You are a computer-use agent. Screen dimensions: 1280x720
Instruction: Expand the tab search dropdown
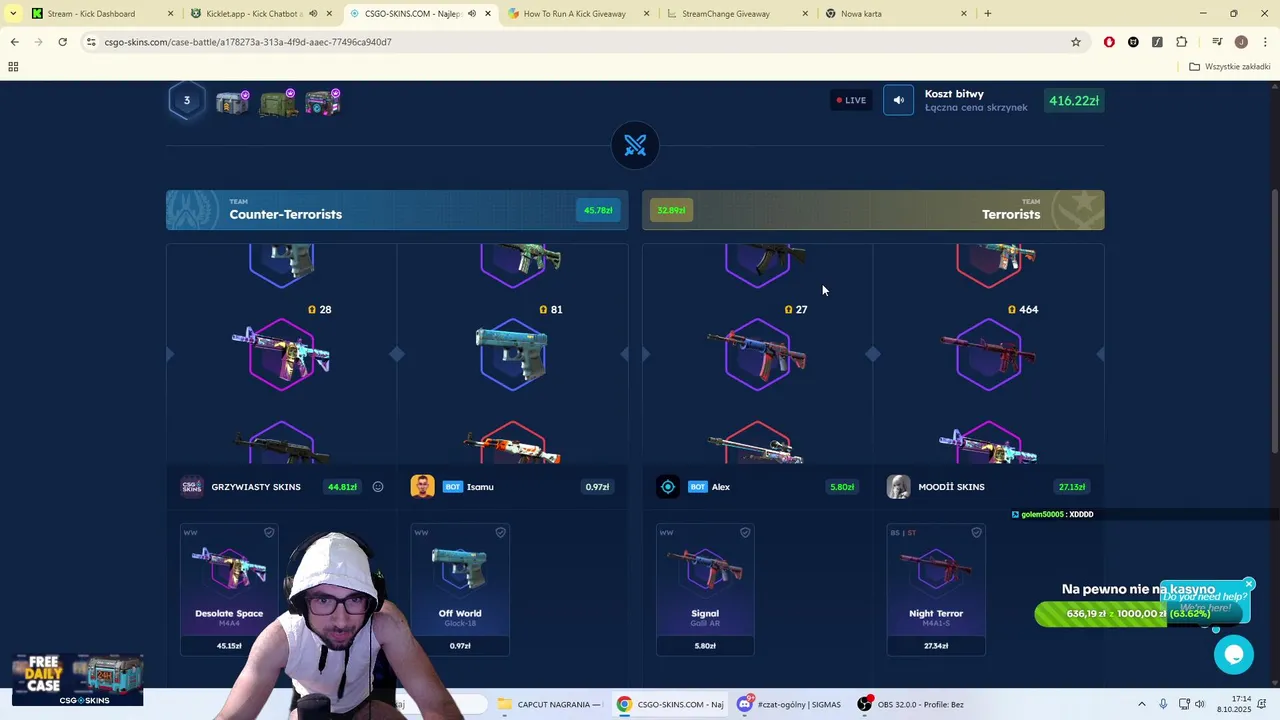click(x=13, y=14)
